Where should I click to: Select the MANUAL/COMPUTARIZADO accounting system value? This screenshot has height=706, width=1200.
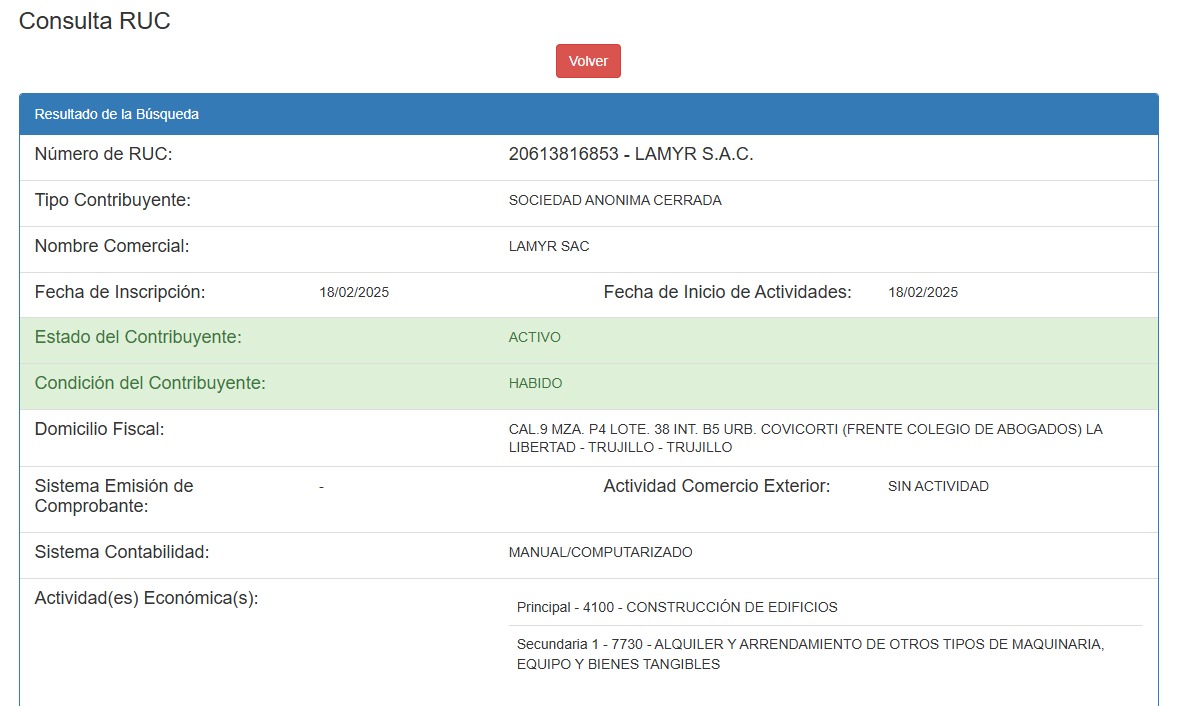coord(600,552)
